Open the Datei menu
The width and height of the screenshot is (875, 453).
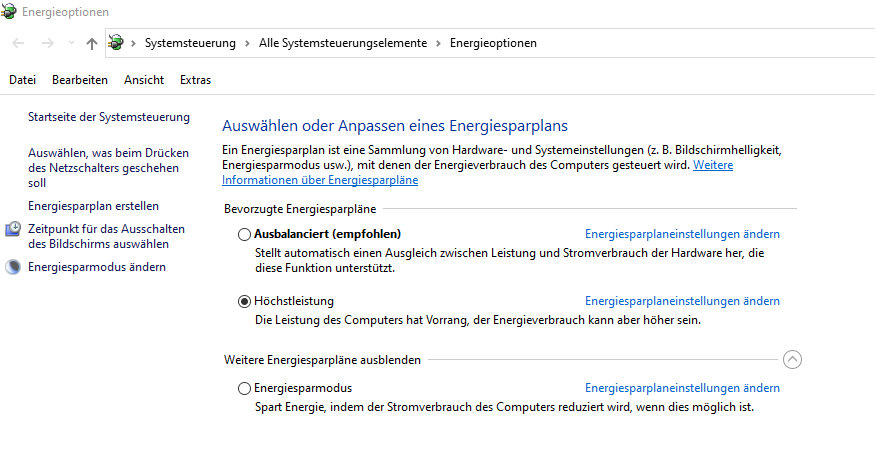click(x=22, y=80)
